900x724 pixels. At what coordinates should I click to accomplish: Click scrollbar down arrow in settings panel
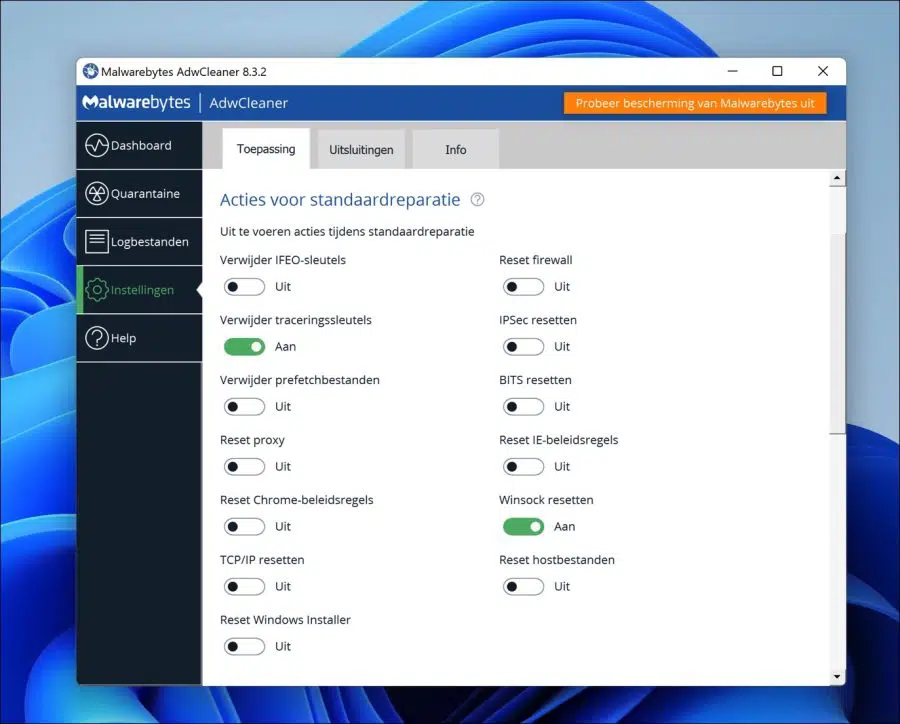(837, 677)
